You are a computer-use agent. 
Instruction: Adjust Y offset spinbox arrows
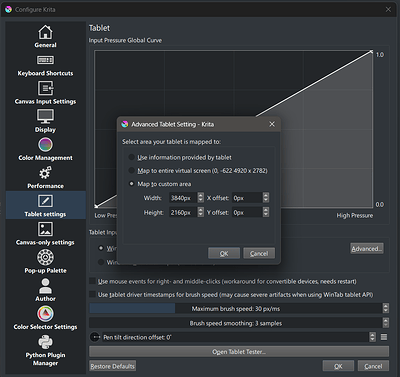[266, 212]
